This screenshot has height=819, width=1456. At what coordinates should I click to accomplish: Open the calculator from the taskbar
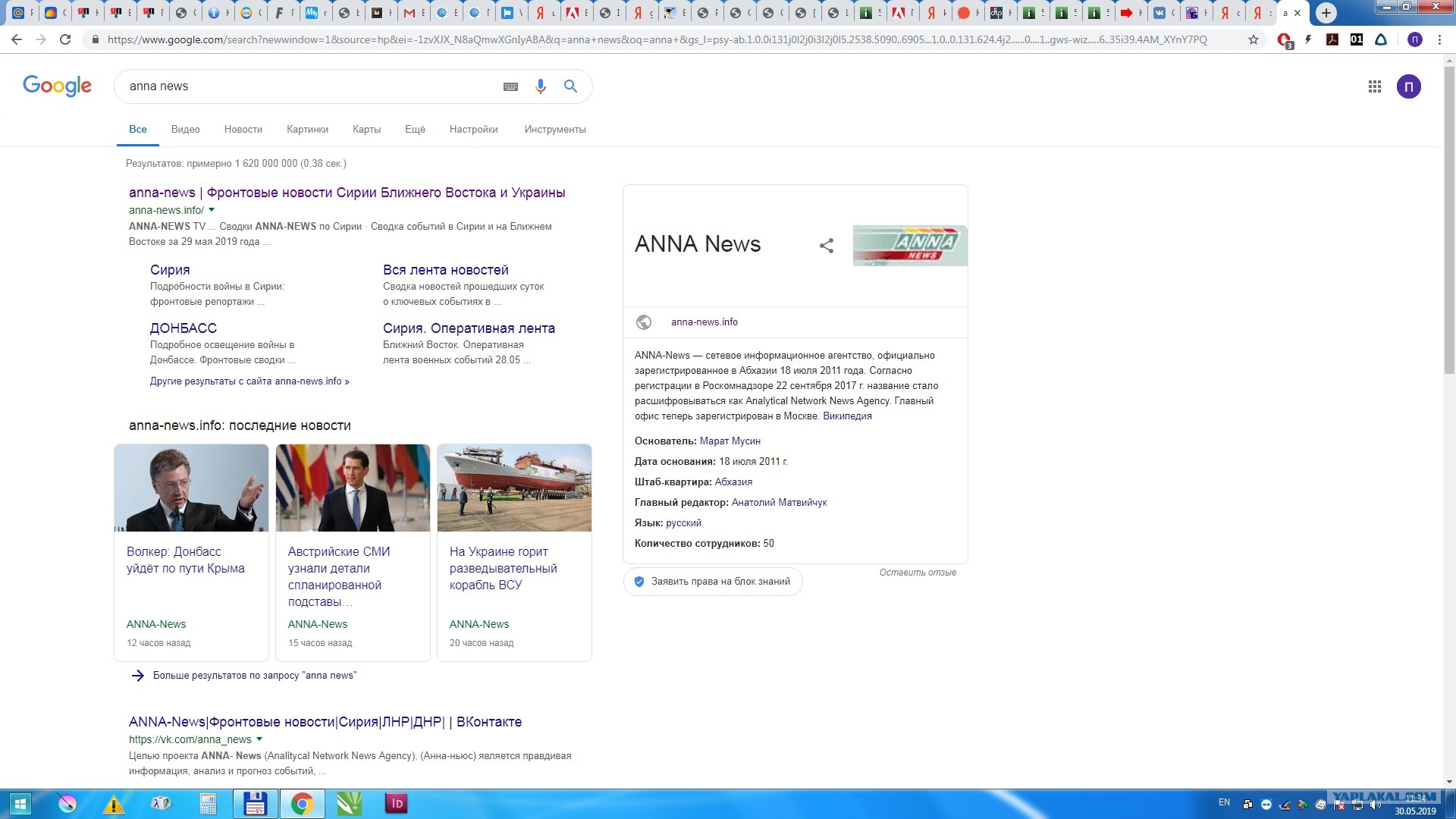pyautogui.click(x=208, y=804)
